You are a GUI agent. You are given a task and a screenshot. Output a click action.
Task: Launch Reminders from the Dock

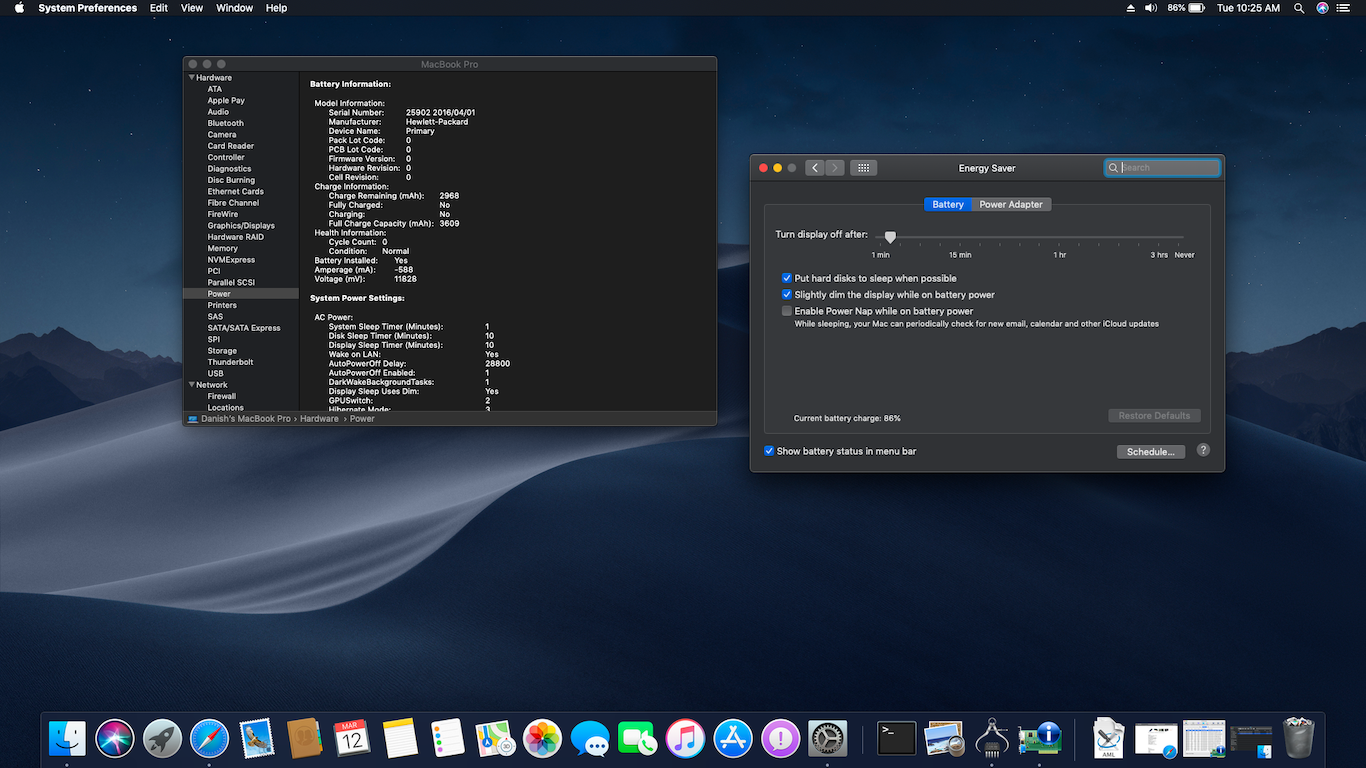[447, 738]
